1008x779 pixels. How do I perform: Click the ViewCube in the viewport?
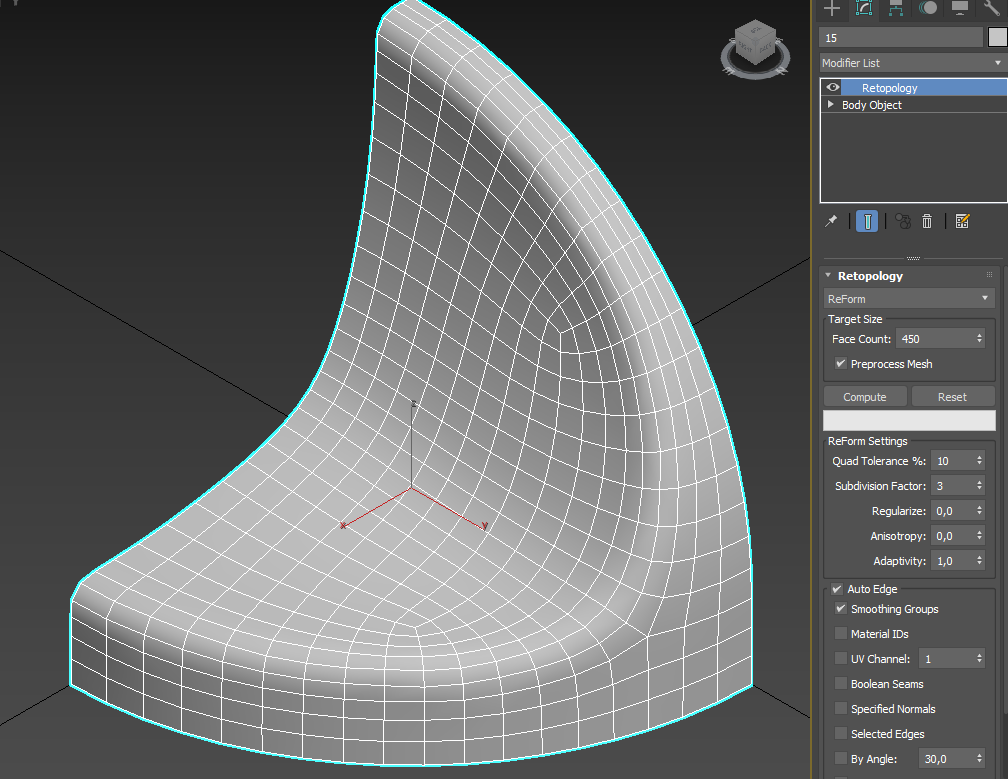[x=755, y=44]
